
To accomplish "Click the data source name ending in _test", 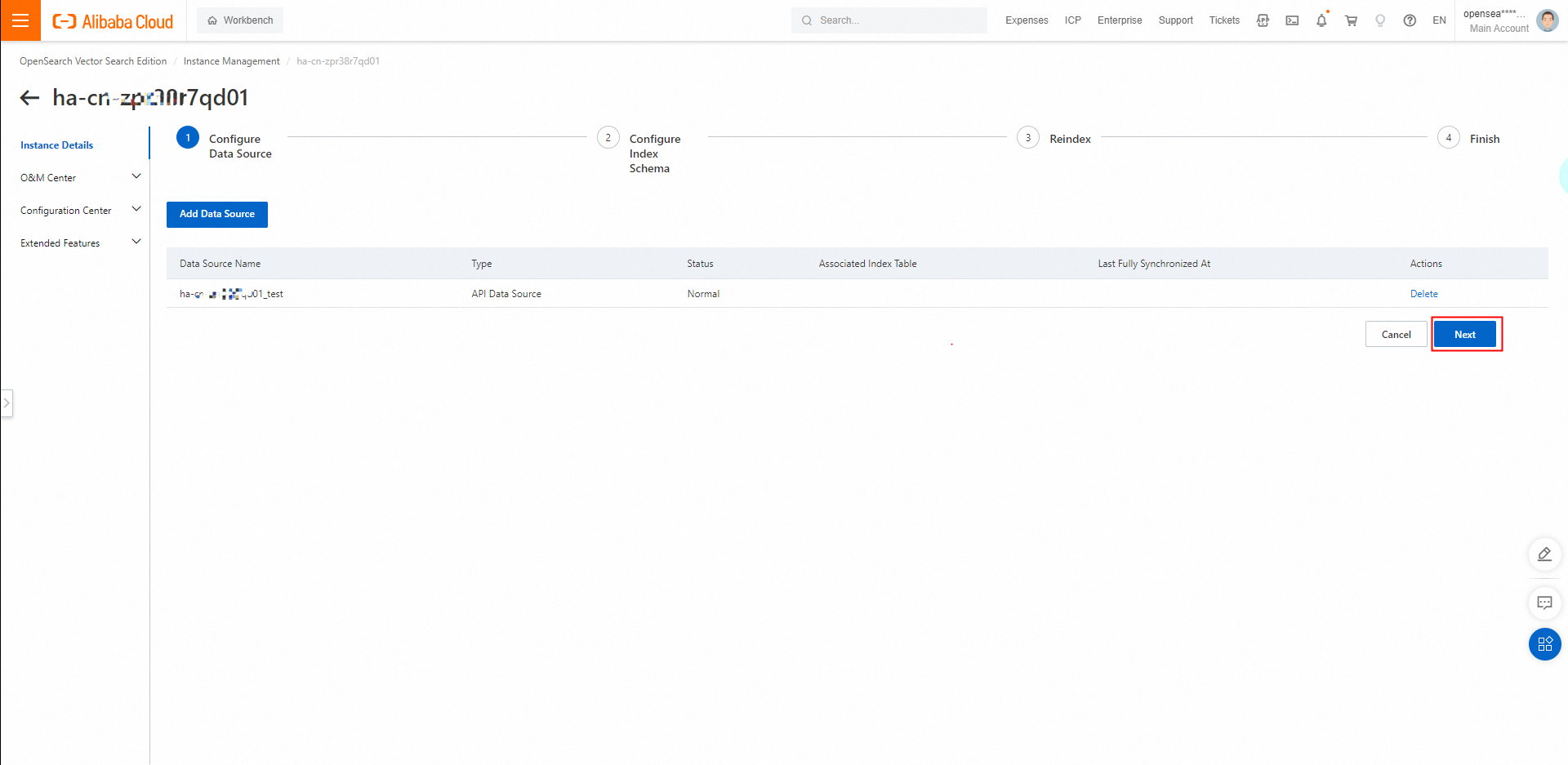I will [x=231, y=294].
